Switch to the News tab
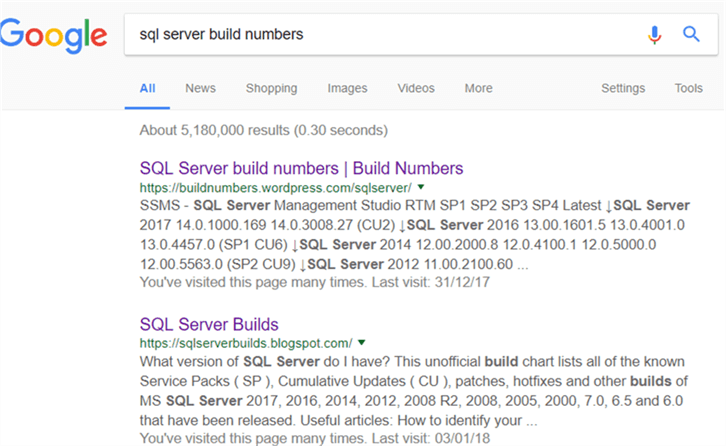Screen dimensions: 726x446 [x=200, y=88]
